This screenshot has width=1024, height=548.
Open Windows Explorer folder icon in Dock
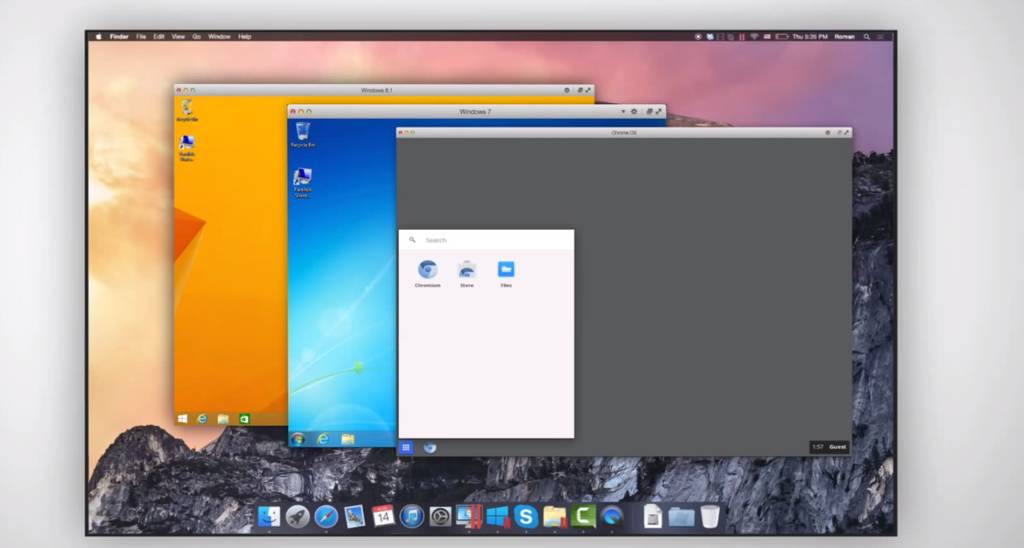tap(554, 517)
